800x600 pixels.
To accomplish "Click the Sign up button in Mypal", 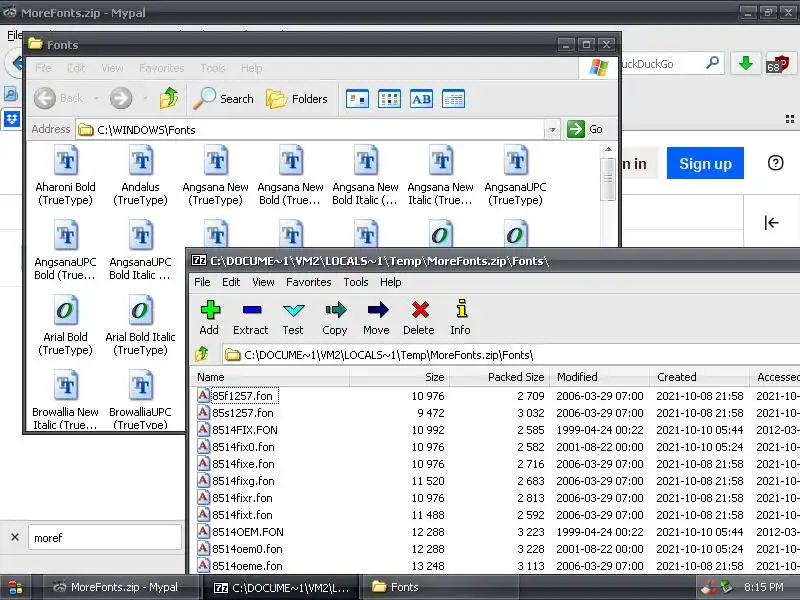I will click(x=705, y=163).
